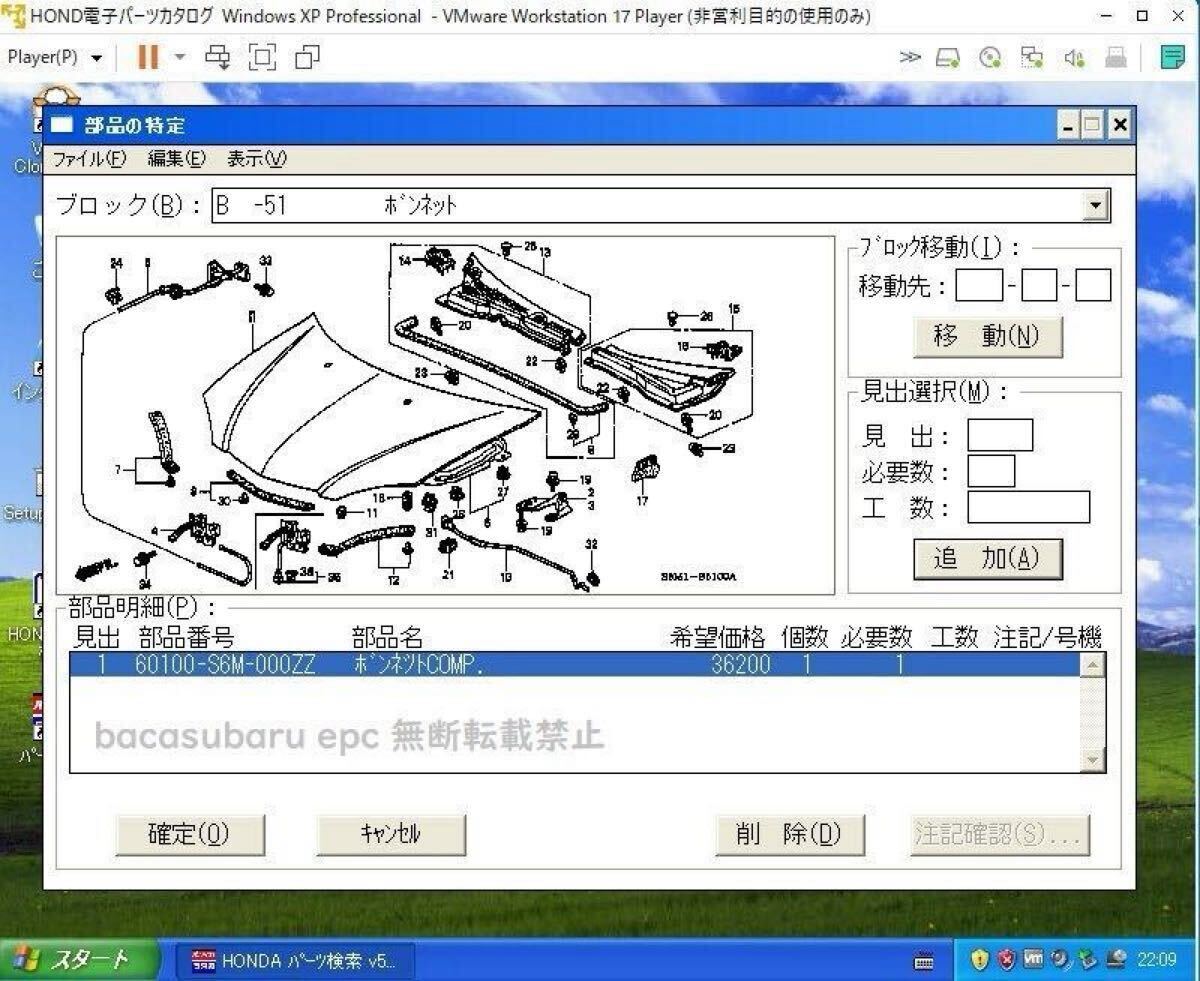Click the sound card device icon
This screenshot has height=981, width=1200.
(1075, 57)
